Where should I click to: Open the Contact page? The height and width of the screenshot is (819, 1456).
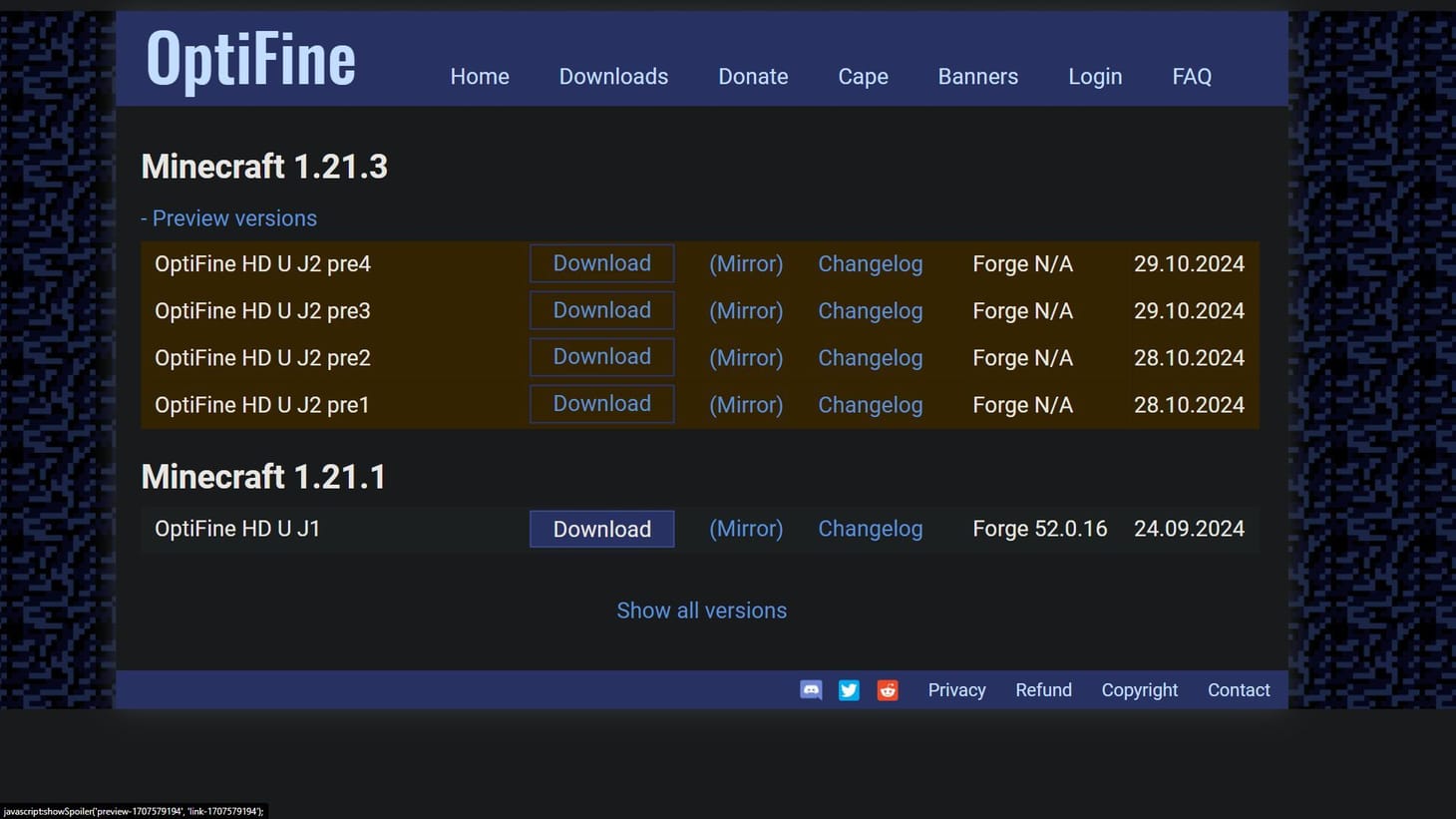click(1238, 689)
